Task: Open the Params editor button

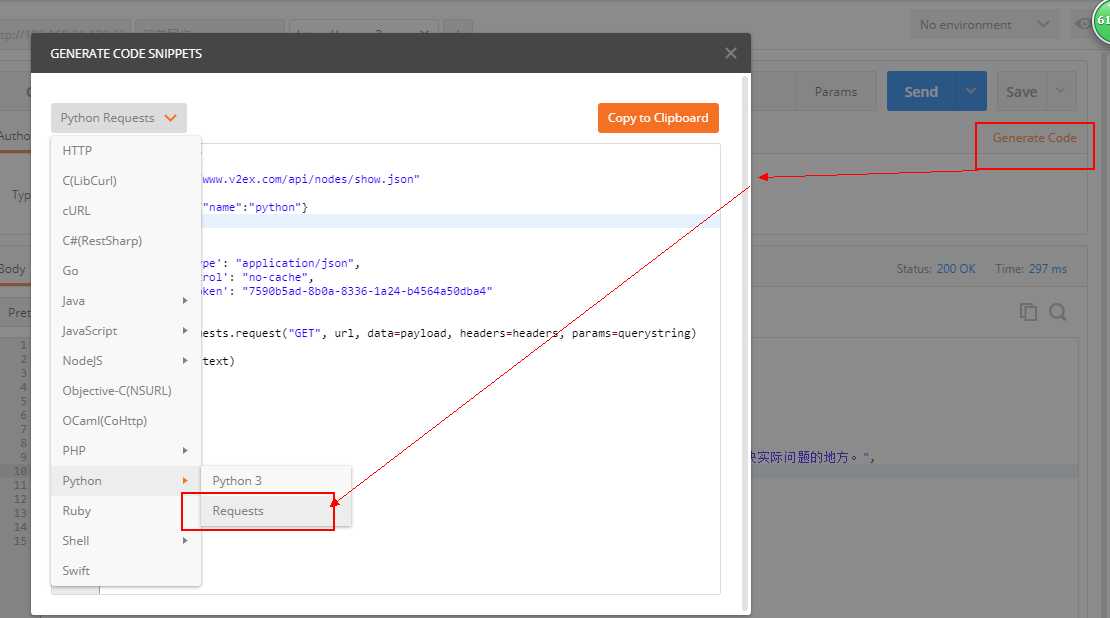Action: (835, 91)
